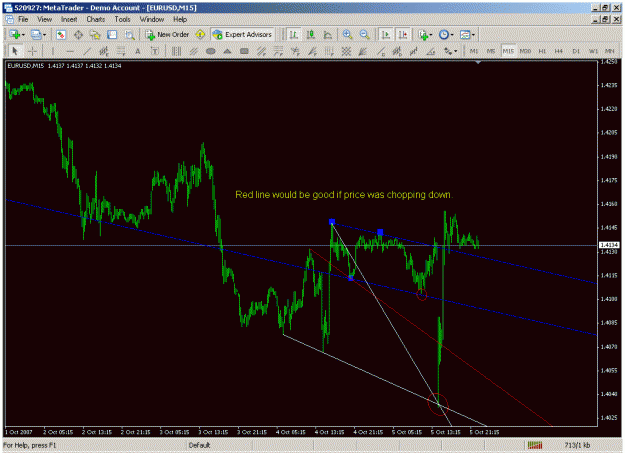Expand the Indicators dropdown arrow

click(431, 35)
